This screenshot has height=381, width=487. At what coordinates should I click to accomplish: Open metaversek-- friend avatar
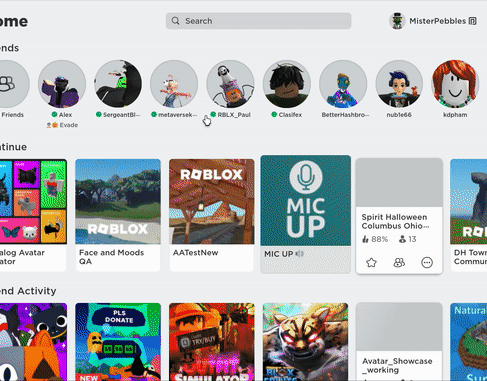(x=174, y=84)
